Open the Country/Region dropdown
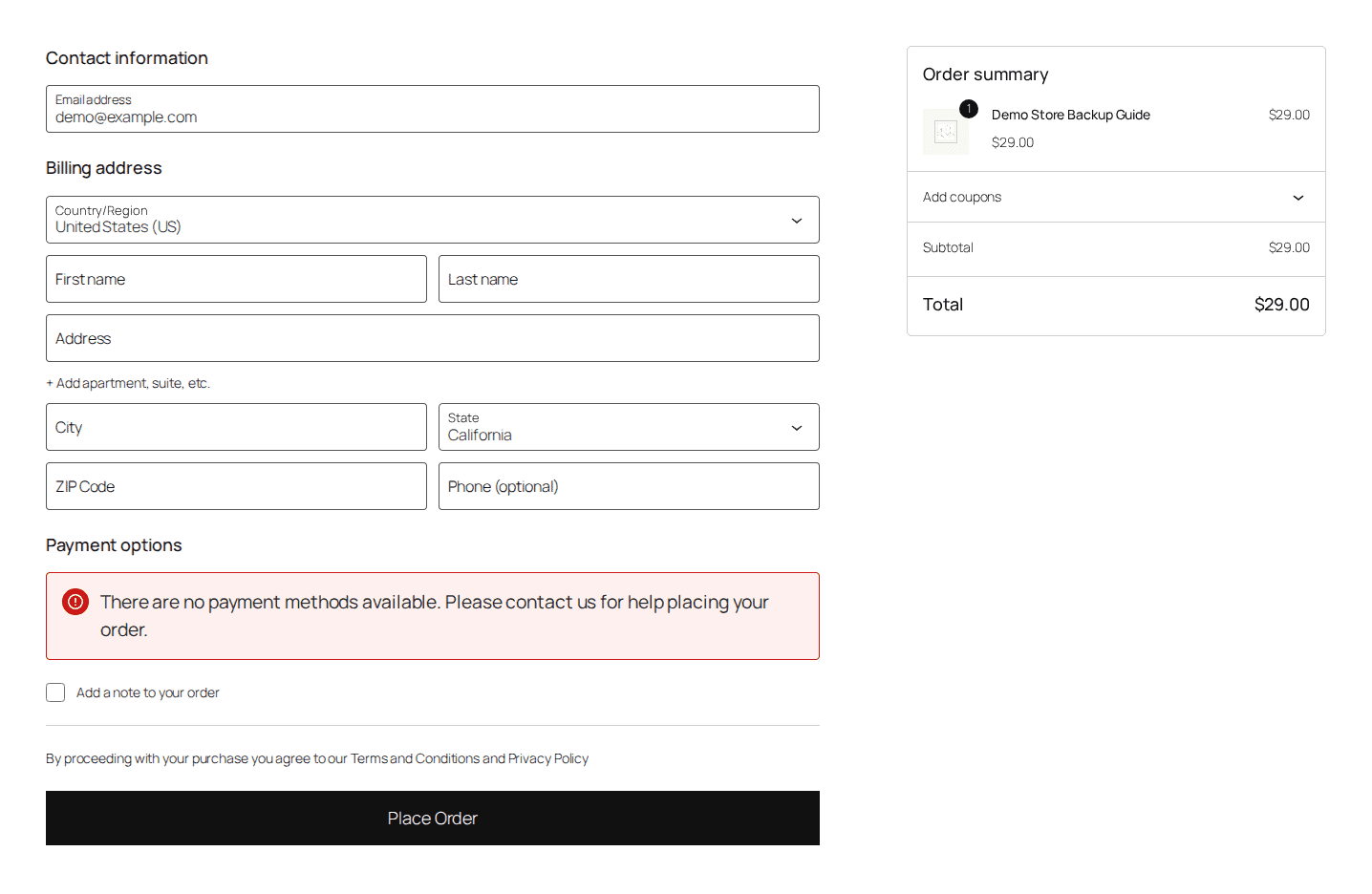Viewport: 1372px width, 894px height. click(433, 220)
